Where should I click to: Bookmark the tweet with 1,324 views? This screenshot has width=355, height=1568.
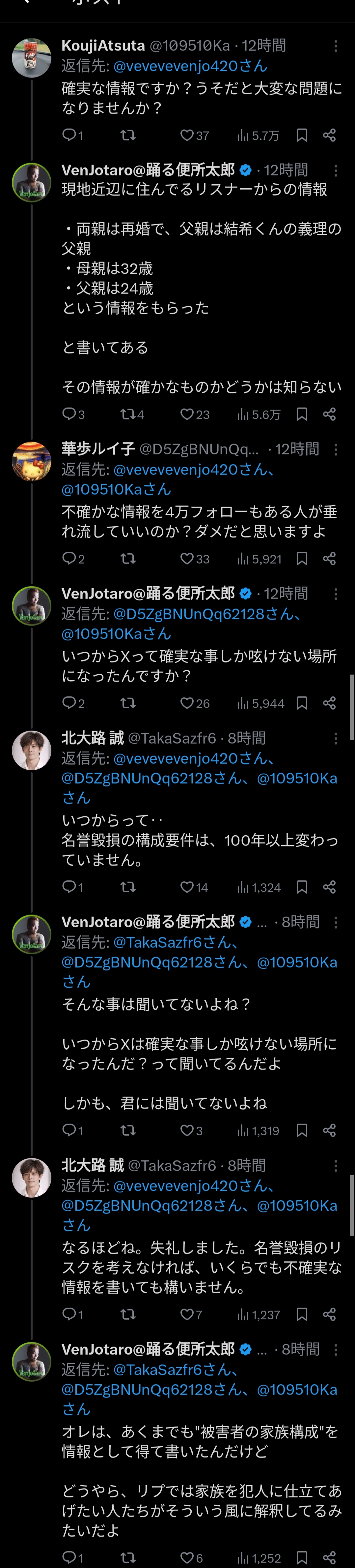302,887
